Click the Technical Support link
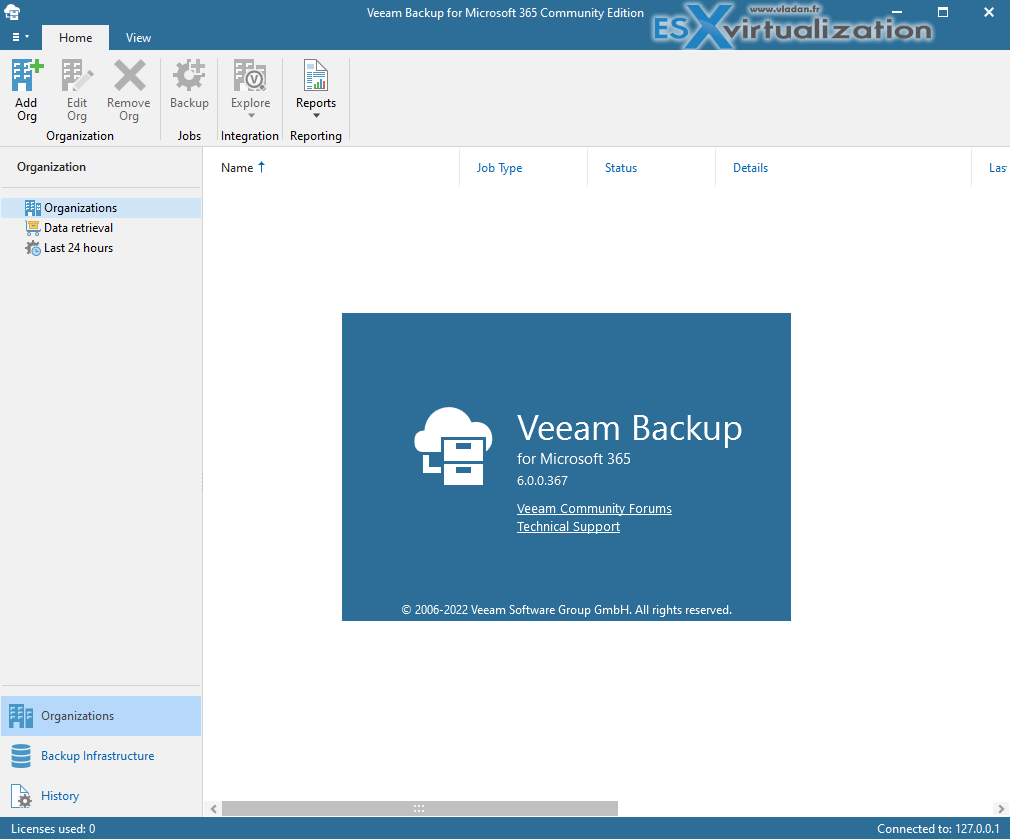1010x839 pixels. (x=568, y=526)
